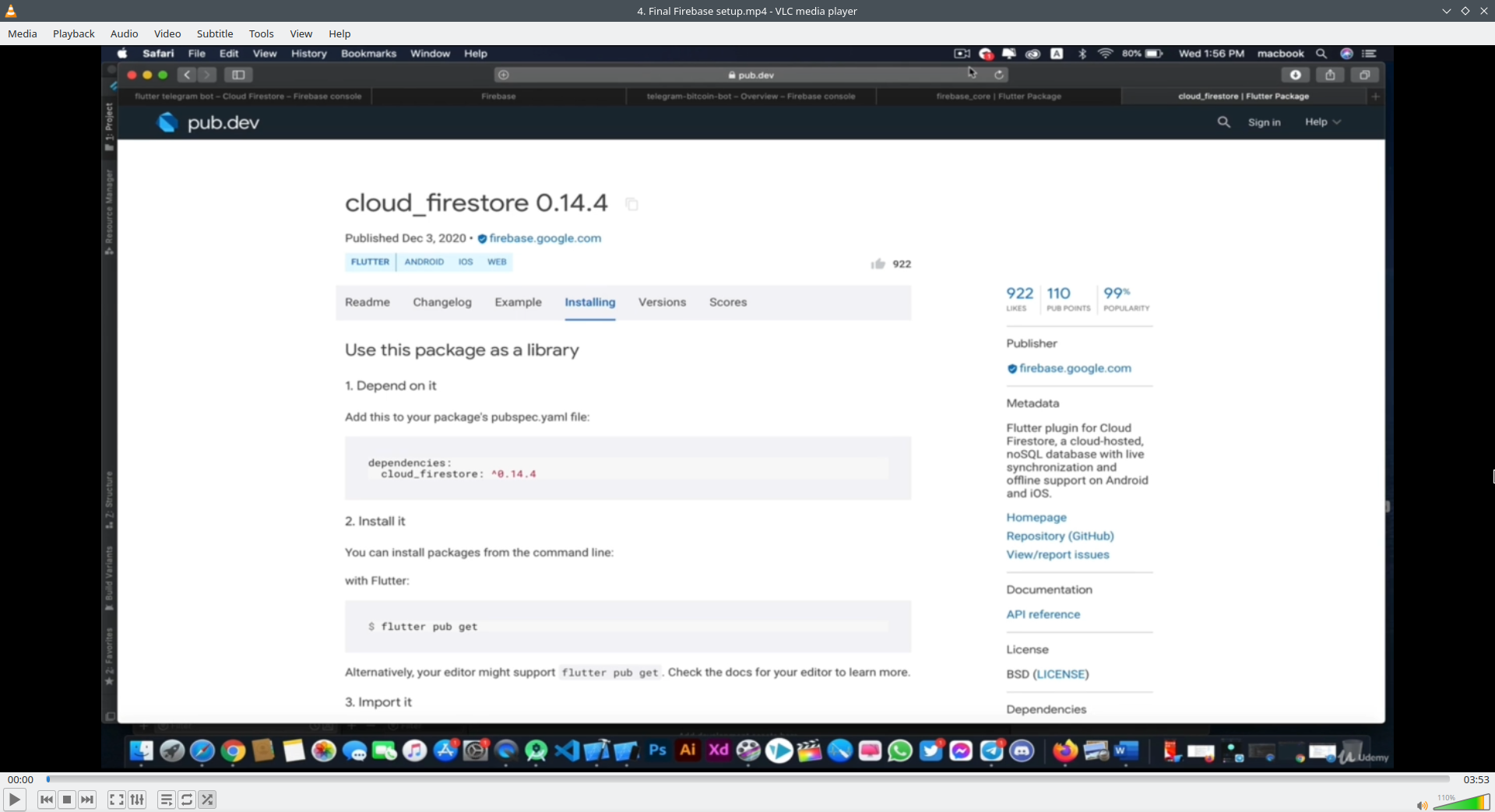
Task: Click the Safari address bar showing pub.dev
Action: [751, 75]
